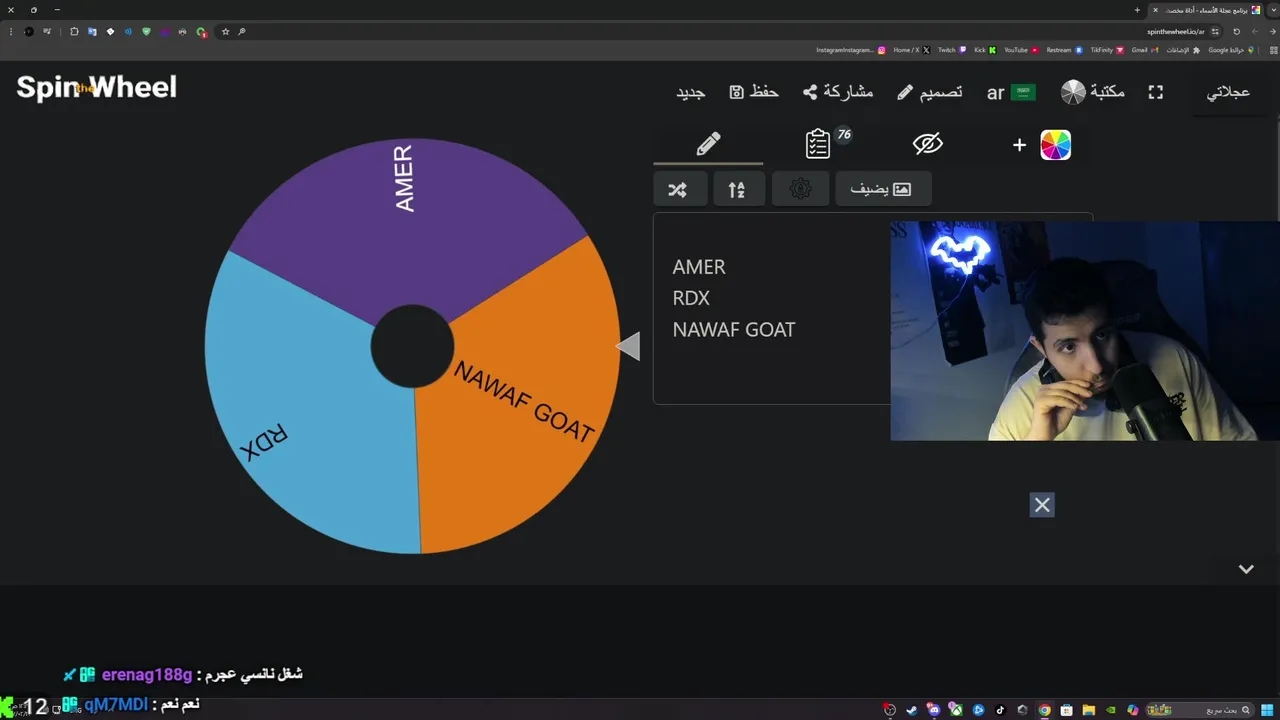Open the Kick bookmark
The height and width of the screenshot is (720, 1280).
[985, 50]
